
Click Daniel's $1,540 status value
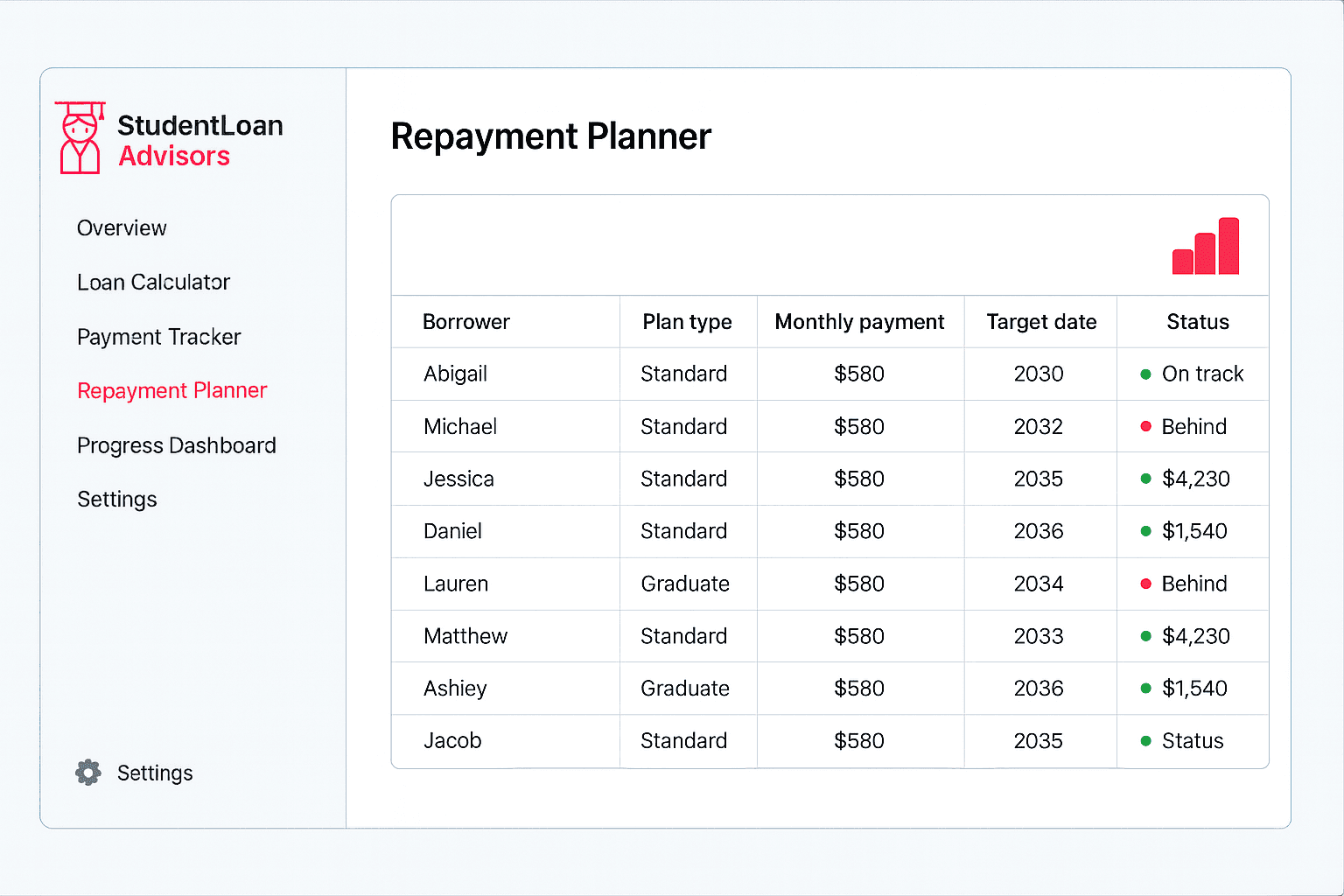(1194, 531)
